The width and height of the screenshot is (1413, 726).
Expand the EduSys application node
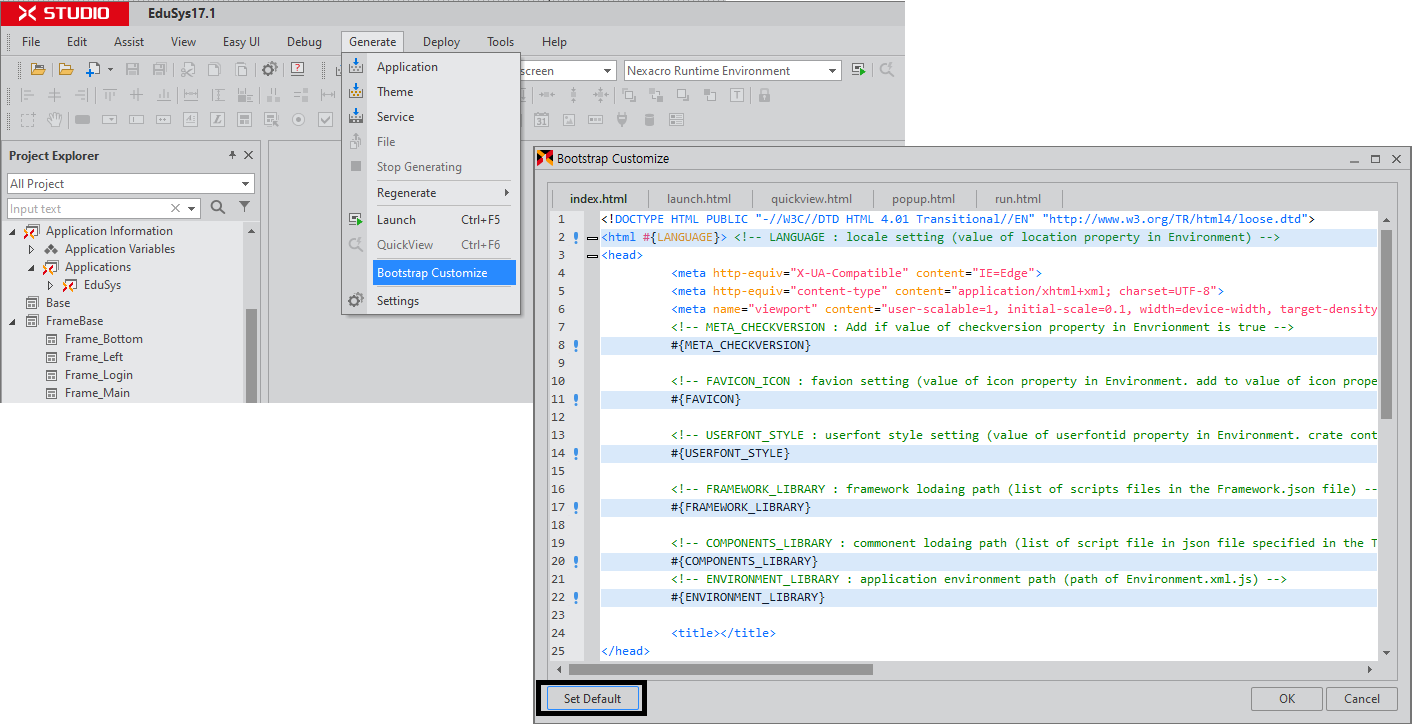(x=50, y=285)
